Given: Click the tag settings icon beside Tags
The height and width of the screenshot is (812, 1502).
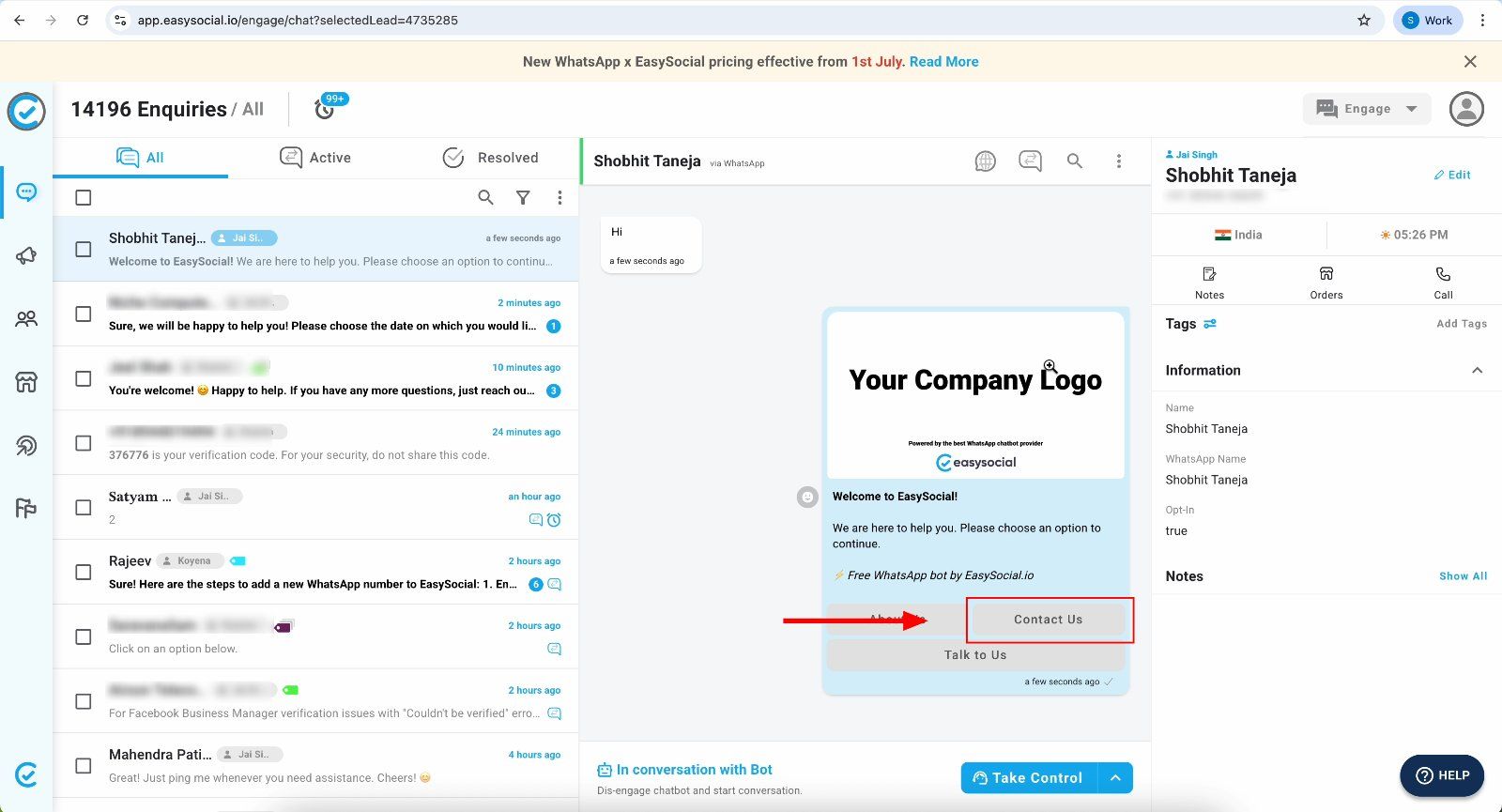Looking at the screenshot, I should click(1210, 324).
